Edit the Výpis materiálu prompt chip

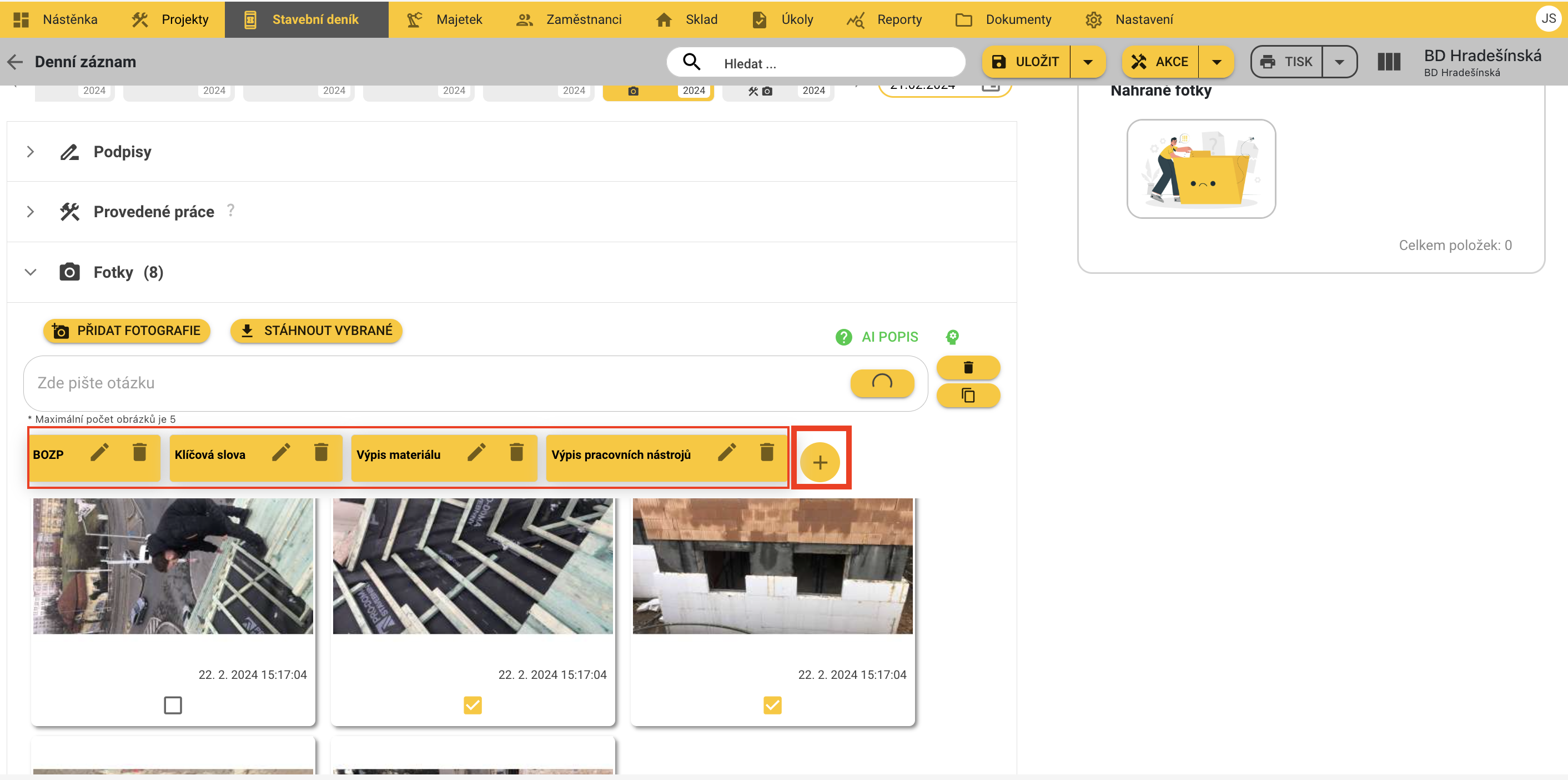tap(476, 452)
